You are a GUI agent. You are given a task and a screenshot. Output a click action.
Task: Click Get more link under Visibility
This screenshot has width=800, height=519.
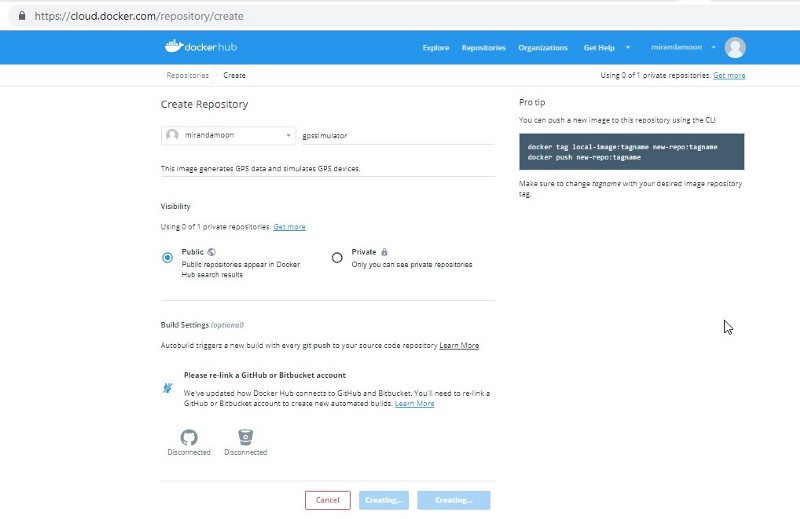[x=289, y=227]
